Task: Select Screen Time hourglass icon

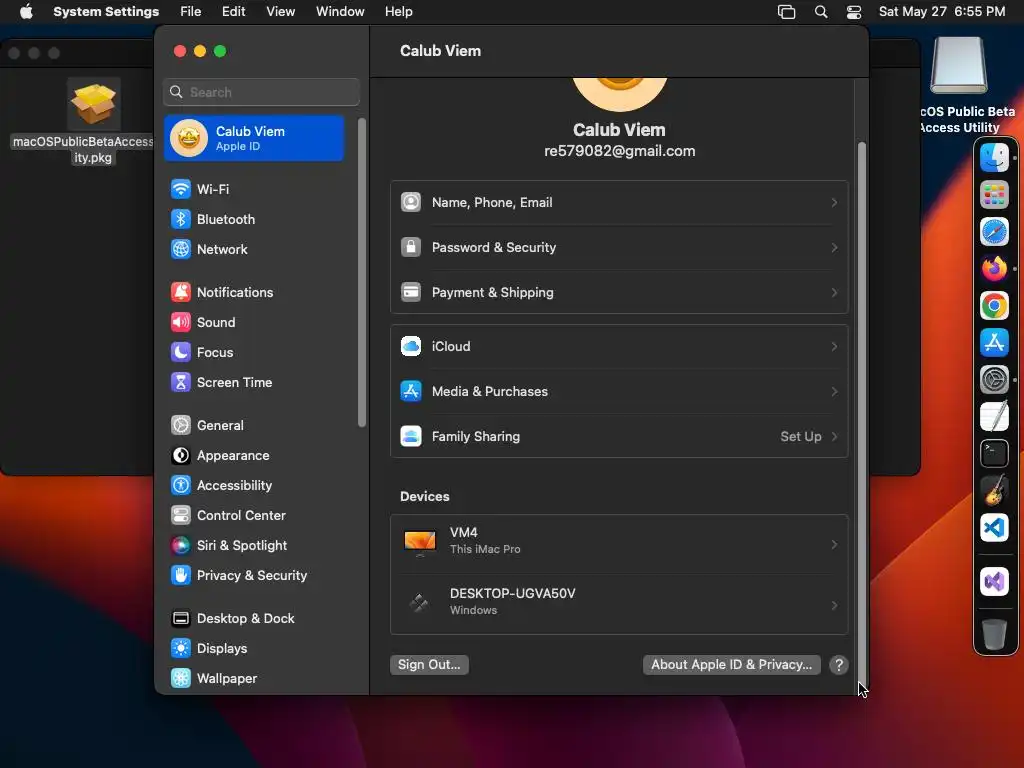Action: click(x=181, y=383)
